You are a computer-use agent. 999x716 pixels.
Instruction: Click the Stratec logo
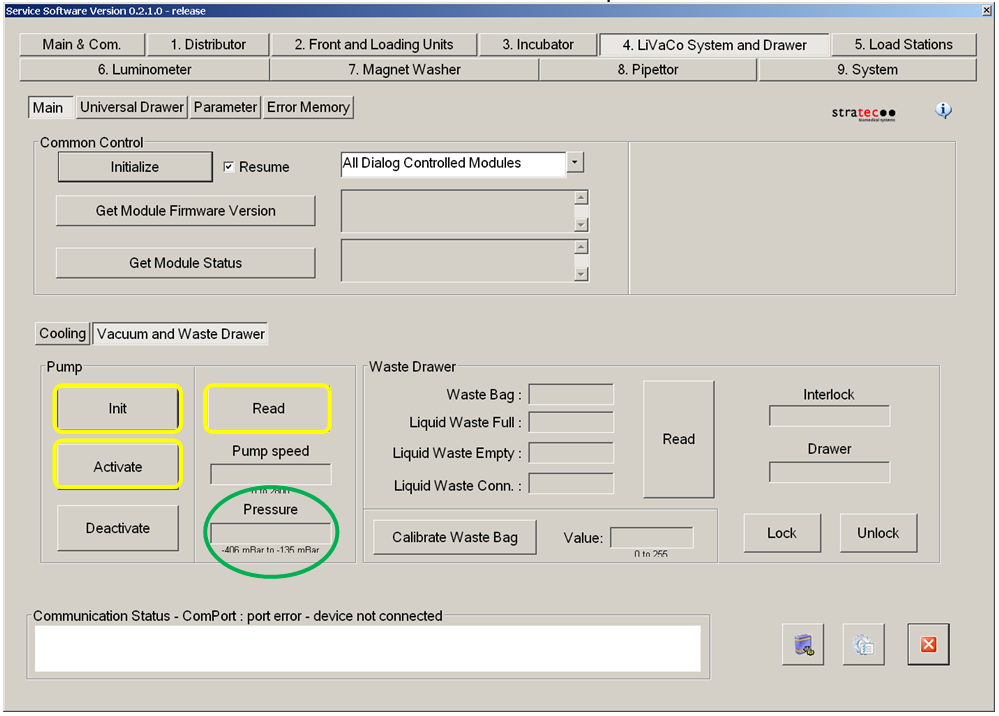tap(863, 113)
